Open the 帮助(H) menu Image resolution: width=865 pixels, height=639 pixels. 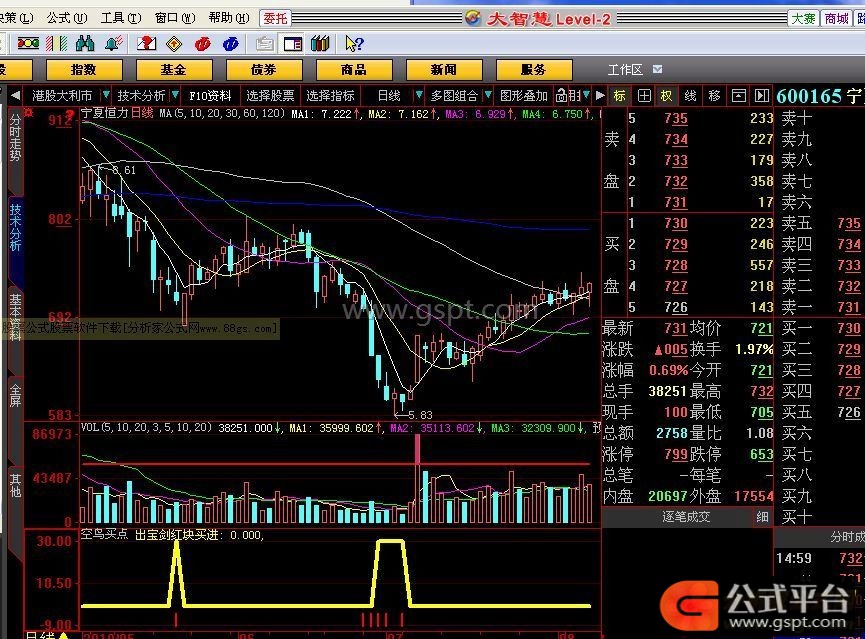coord(229,18)
